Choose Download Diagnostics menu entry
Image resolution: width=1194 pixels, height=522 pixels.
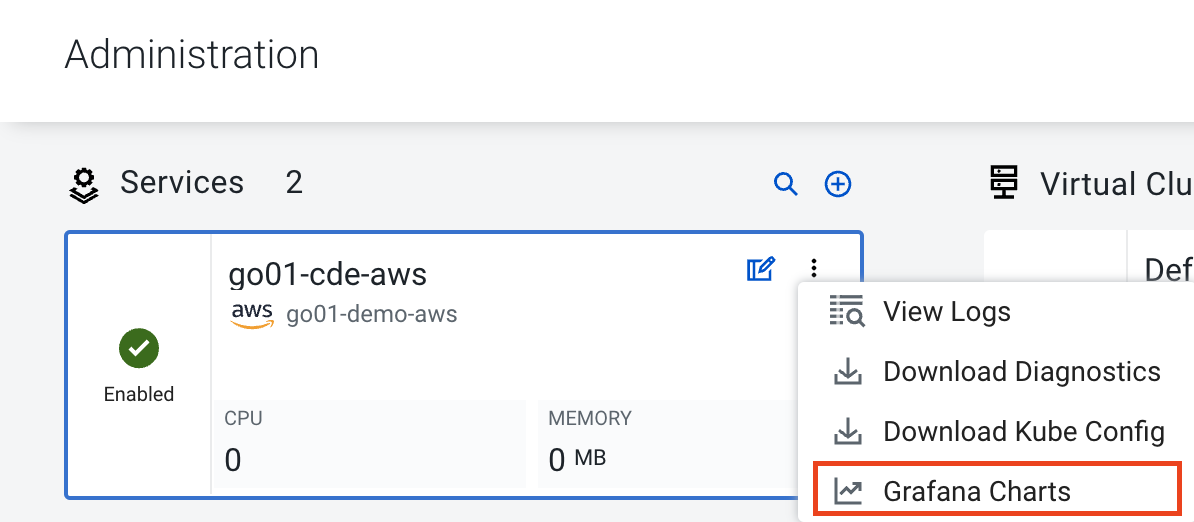tap(1021, 372)
